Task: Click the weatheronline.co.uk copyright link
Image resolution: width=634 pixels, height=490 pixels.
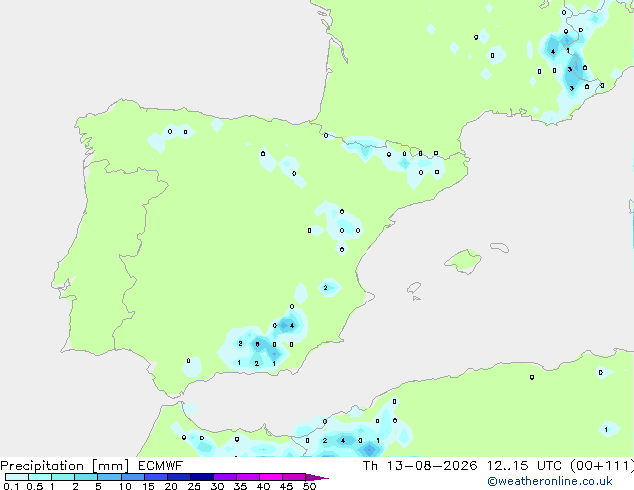Action: pyautogui.click(x=550, y=481)
